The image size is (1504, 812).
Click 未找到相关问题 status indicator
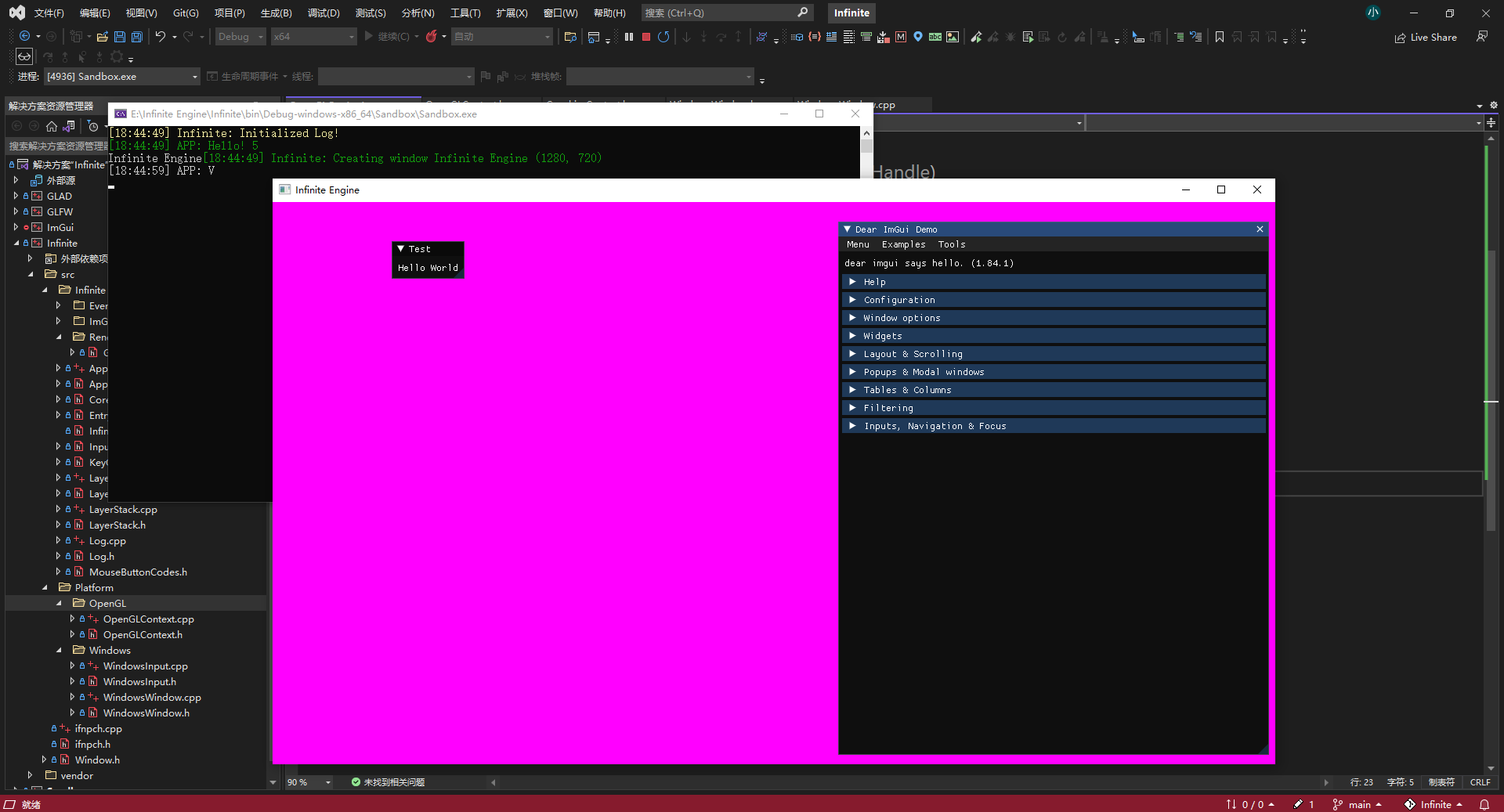click(388, 782)
